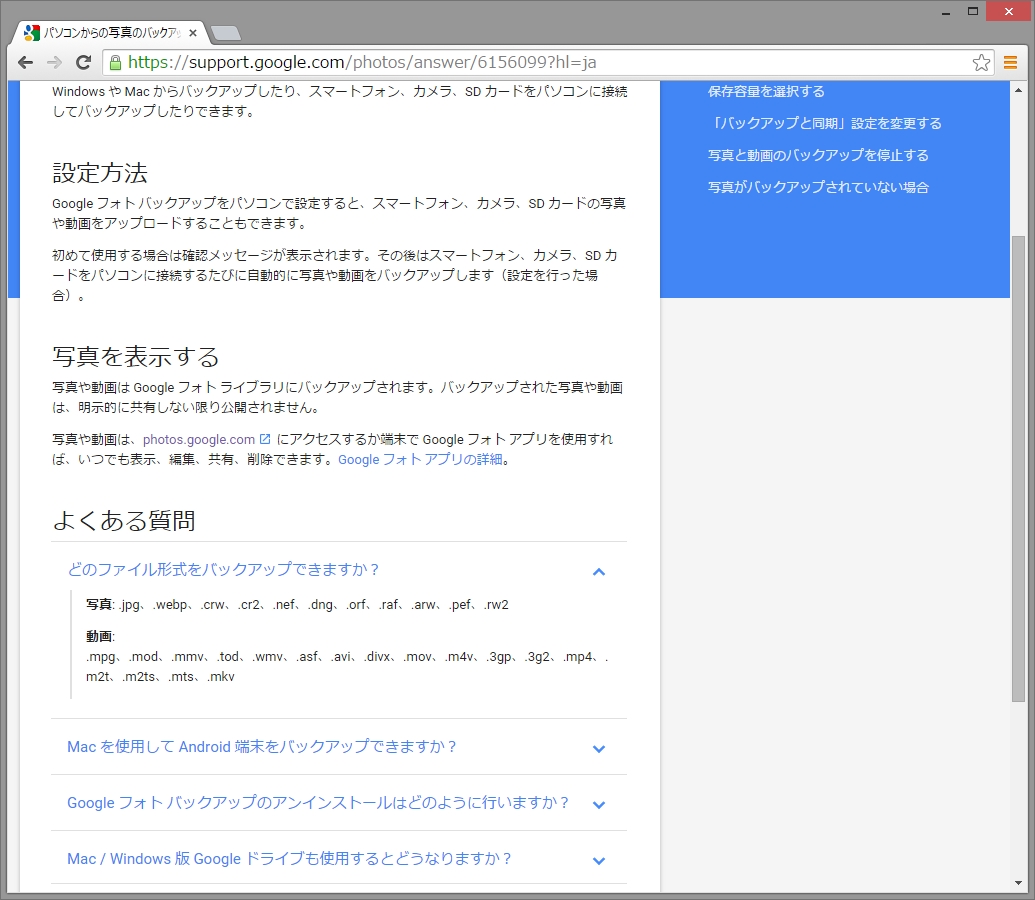Image resolution: width=1035 pixels, height=900 pixels.
Task: Click chevron beside Google ドライブ question
Action: 599,861
